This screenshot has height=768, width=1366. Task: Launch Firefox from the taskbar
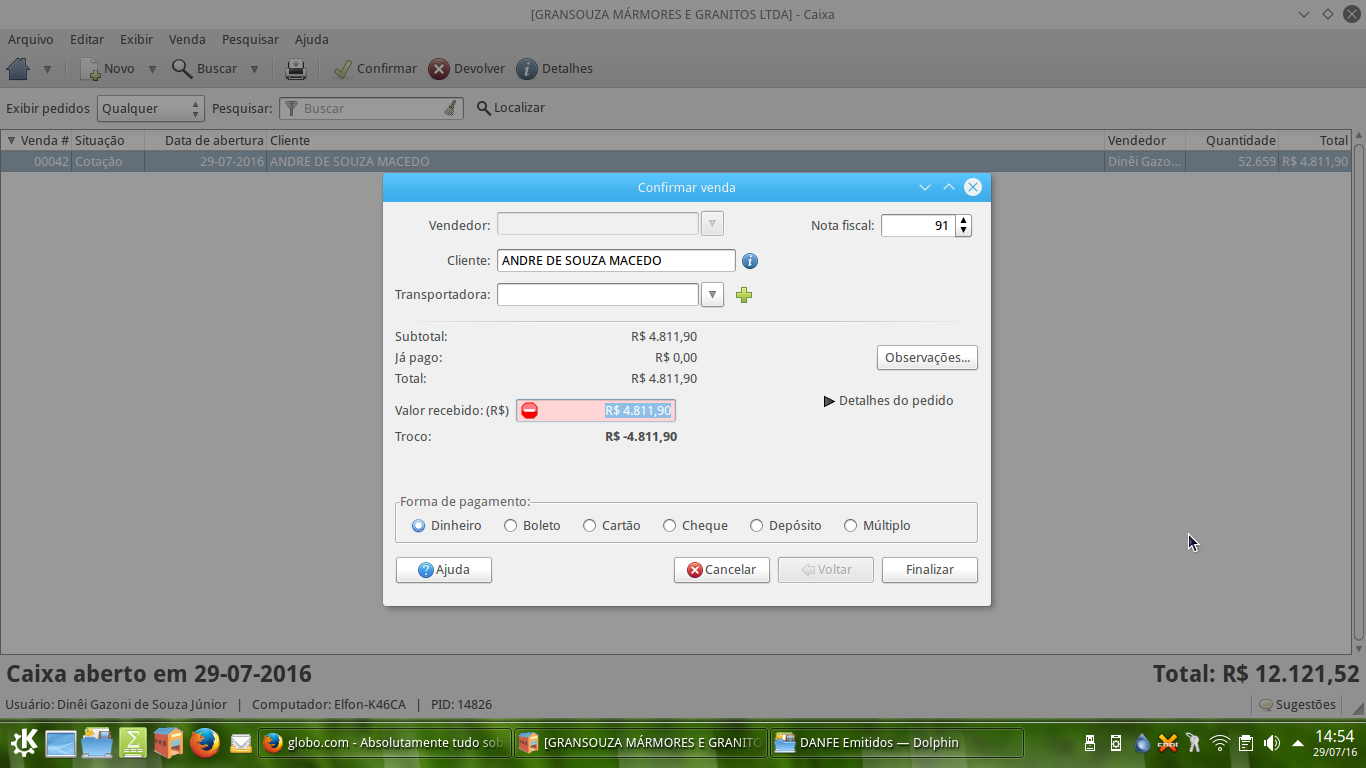(x=204, y=742)
